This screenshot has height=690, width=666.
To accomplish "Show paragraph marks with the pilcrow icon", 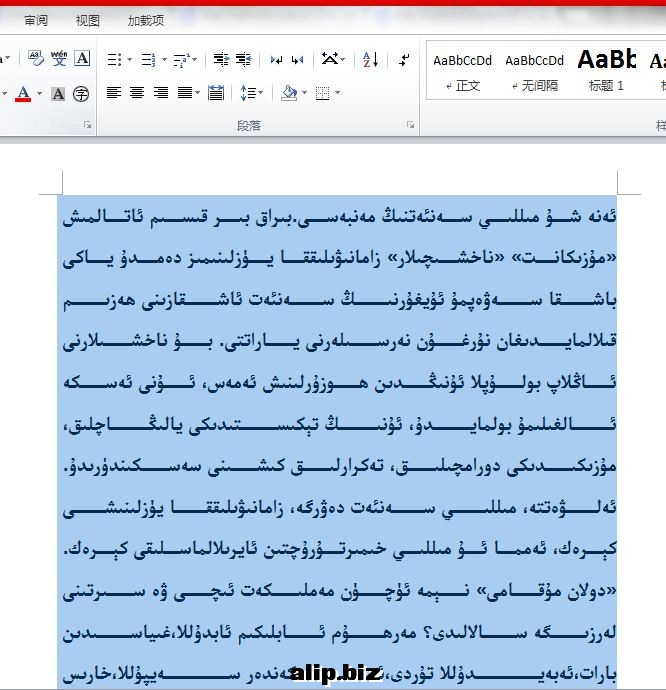I will 404,60.
